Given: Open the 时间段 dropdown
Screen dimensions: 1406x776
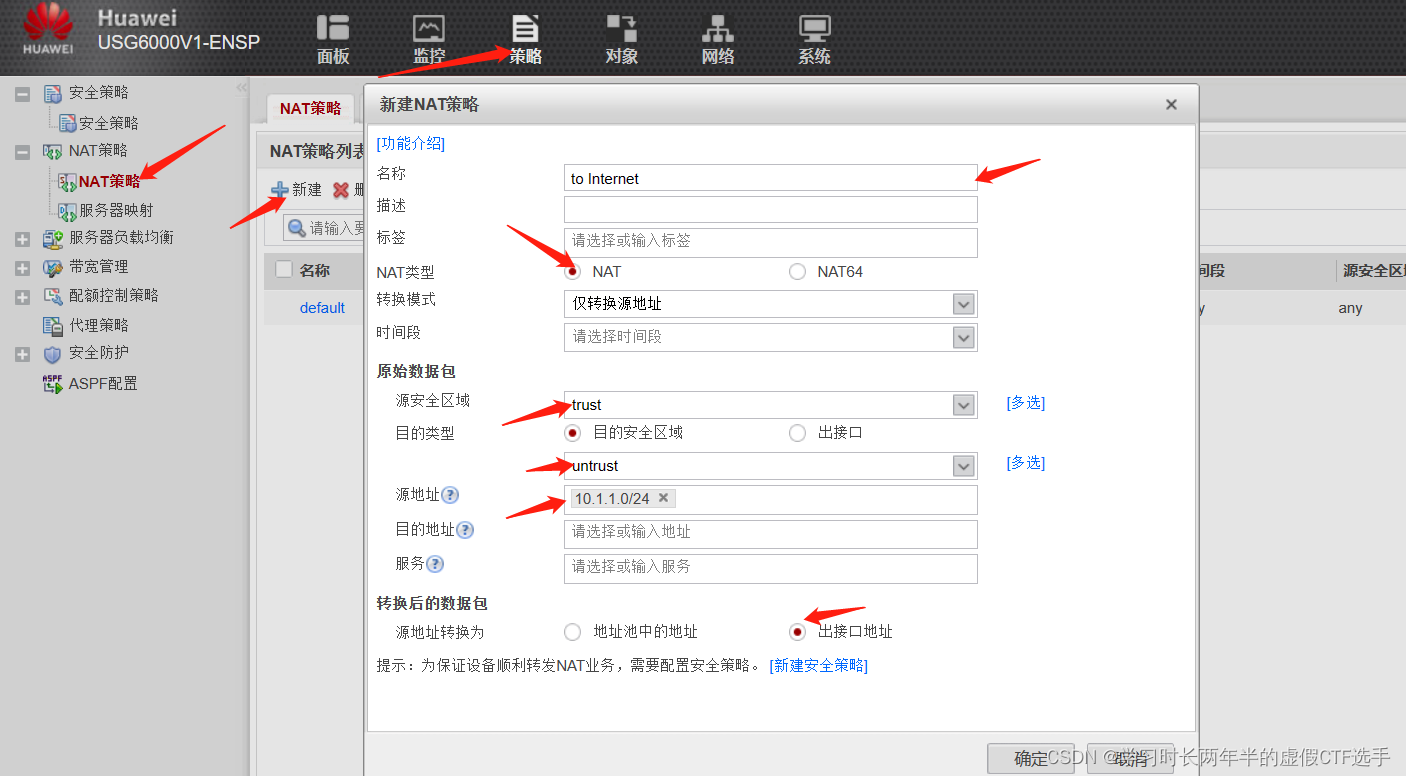Looking at the screenshot, I should (963, 337).
